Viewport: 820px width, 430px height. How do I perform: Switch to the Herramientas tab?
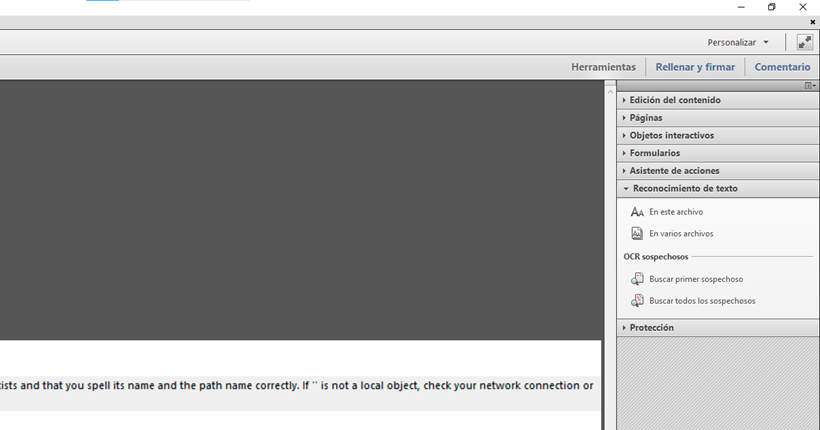[x=603, y=67]
